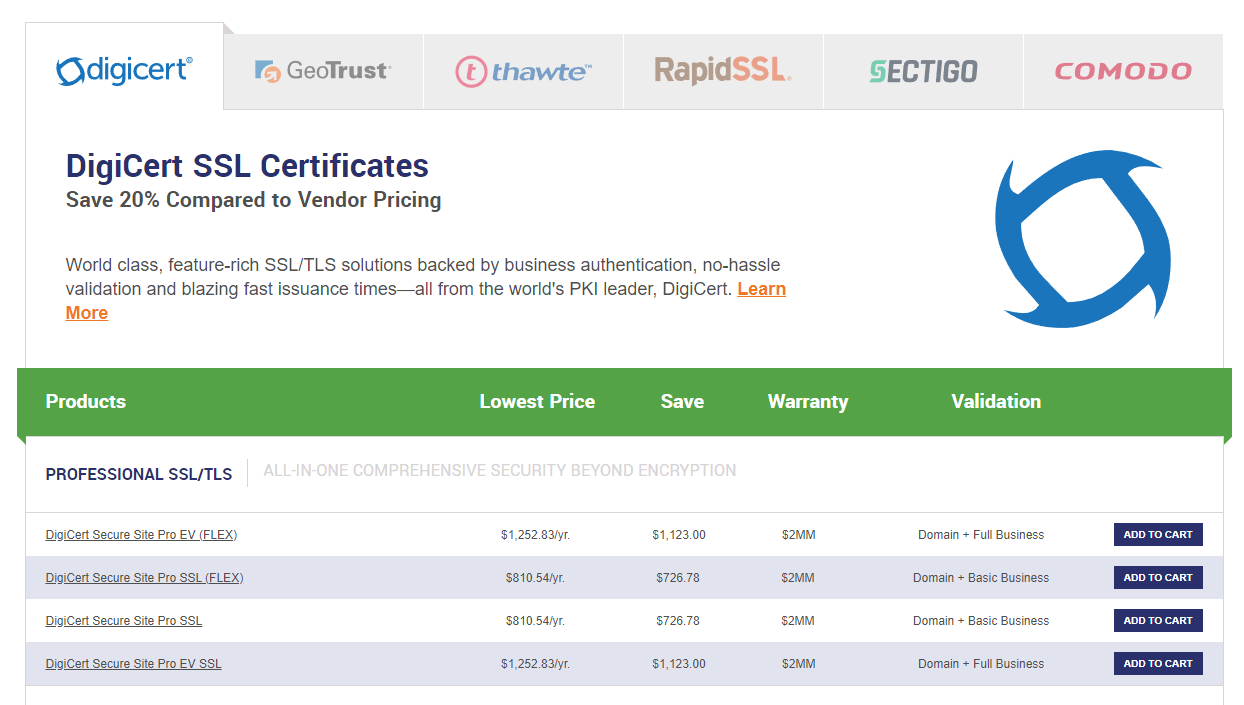Open DigiCert Secure Site Pro EV (FLEX)
This screenshot has width=1244, height=705.
pos(141,535)
